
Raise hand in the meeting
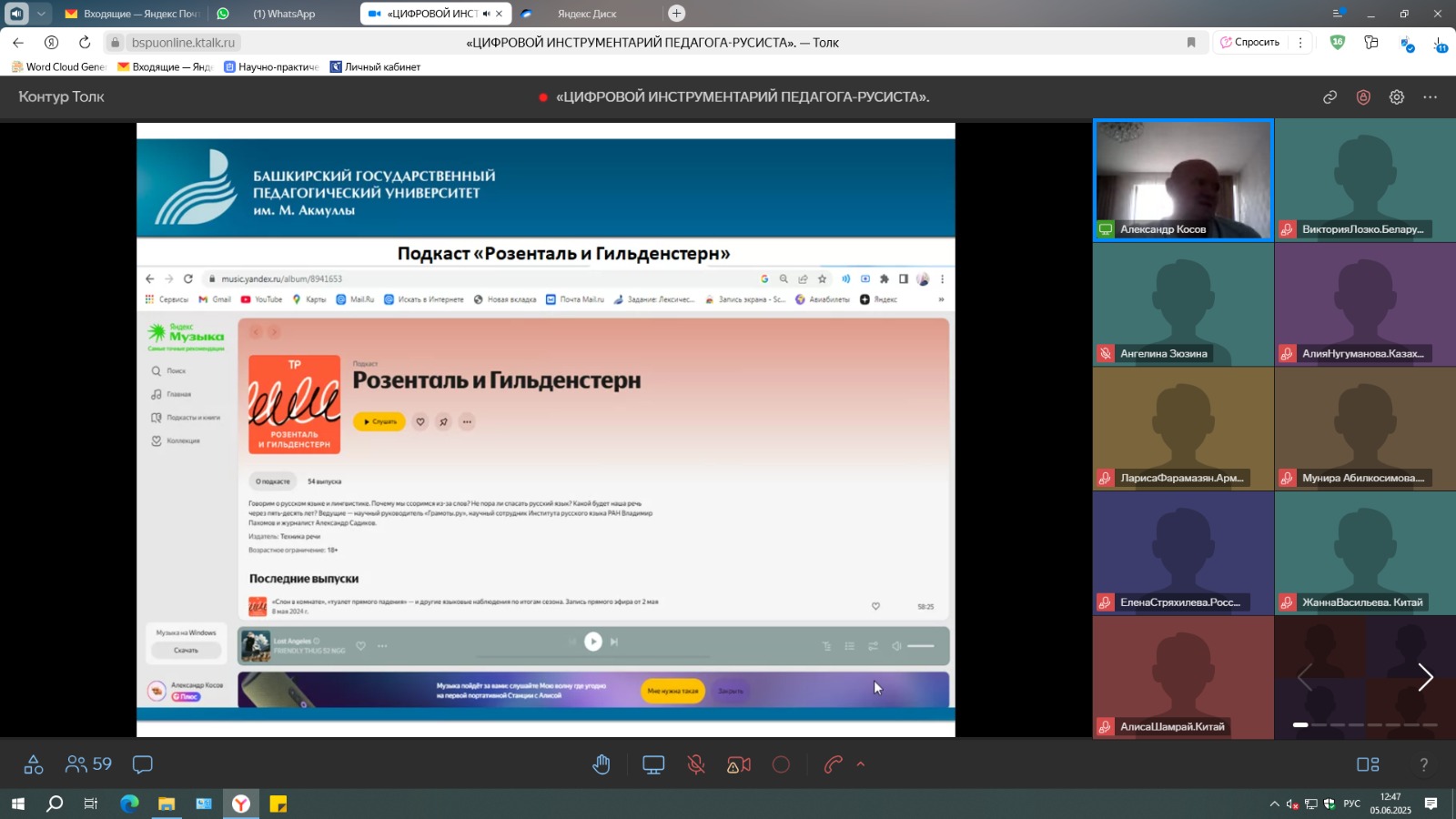pyautogui.click(x=602, y=764)
